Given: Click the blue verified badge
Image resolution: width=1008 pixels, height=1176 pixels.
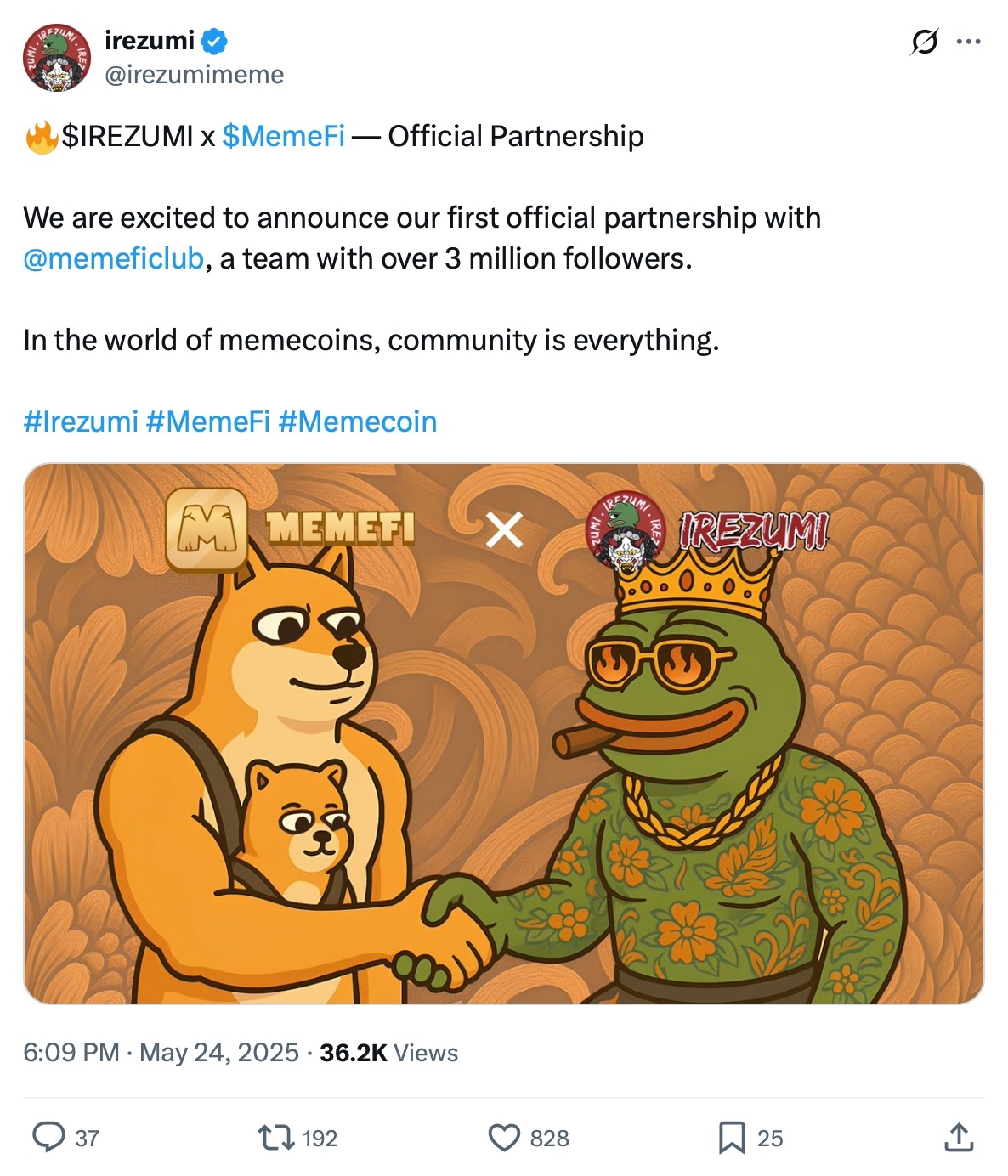Looking at the screenshot, I should [214, 40].
